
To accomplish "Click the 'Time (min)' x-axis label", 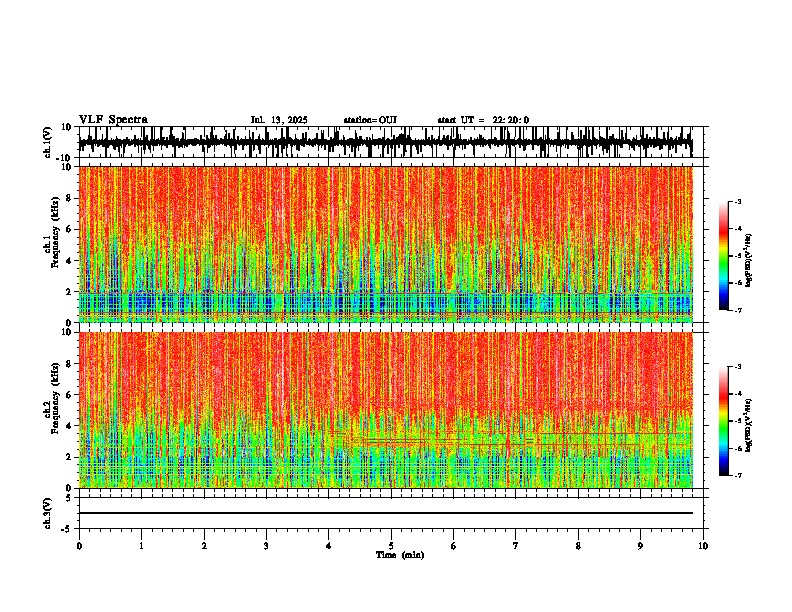I will (x=400, y=555).
